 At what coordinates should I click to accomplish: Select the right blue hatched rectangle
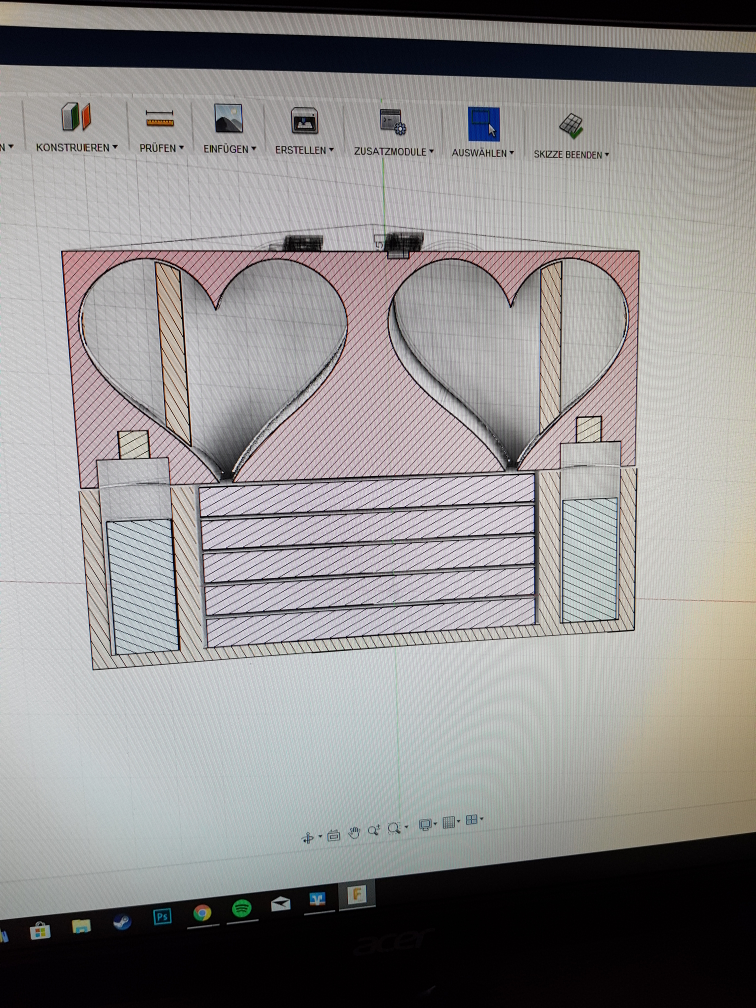tap(590, 560)
